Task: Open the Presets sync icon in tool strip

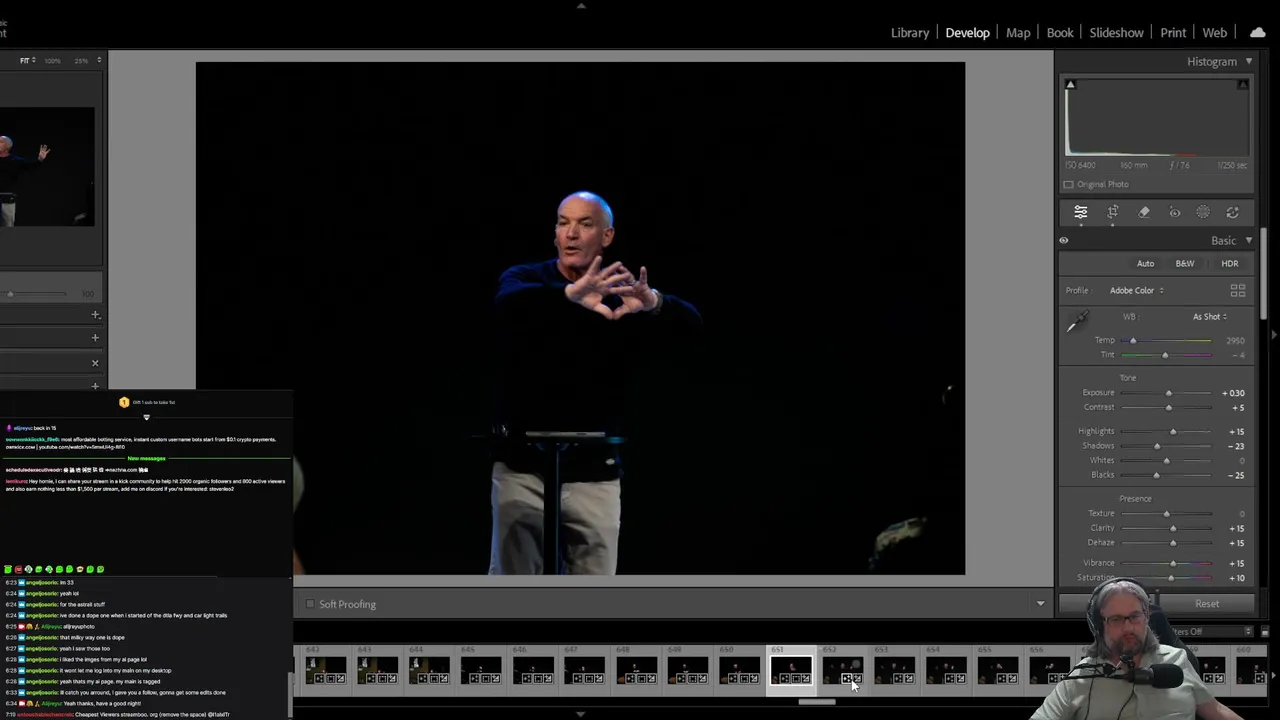Action: [1233, 212]
